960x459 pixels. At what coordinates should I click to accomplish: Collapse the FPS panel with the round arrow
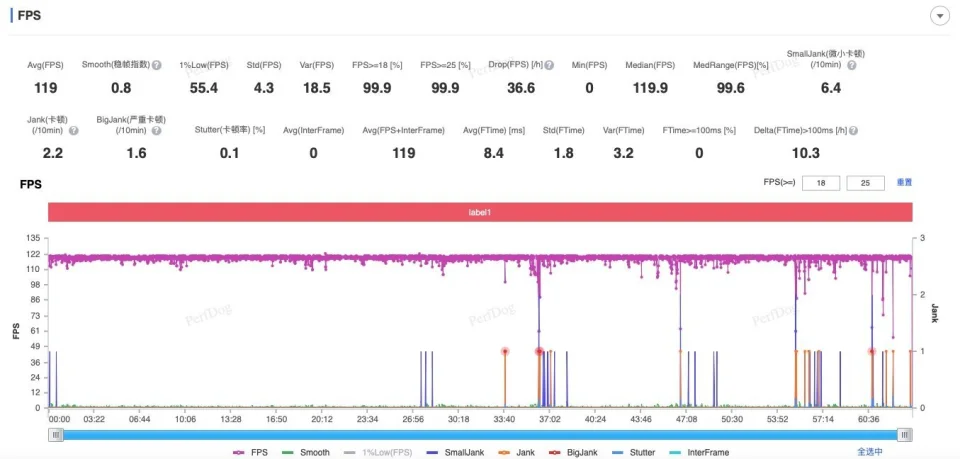pos(939,16)
